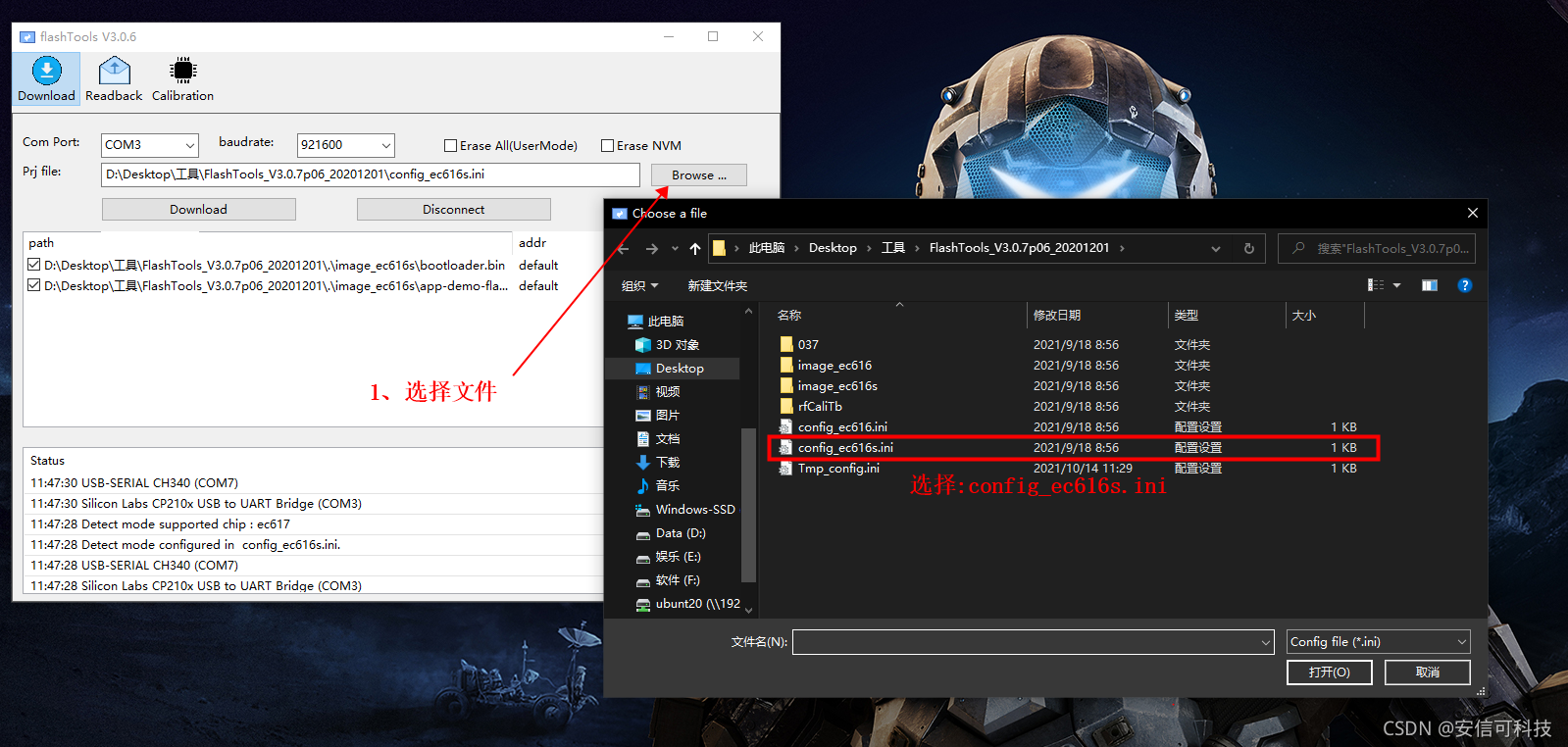This screenshot has height=747, width=1568.
Task: Toggle the Erase All(UserMode) checkbox
Action: coord(450,146)
